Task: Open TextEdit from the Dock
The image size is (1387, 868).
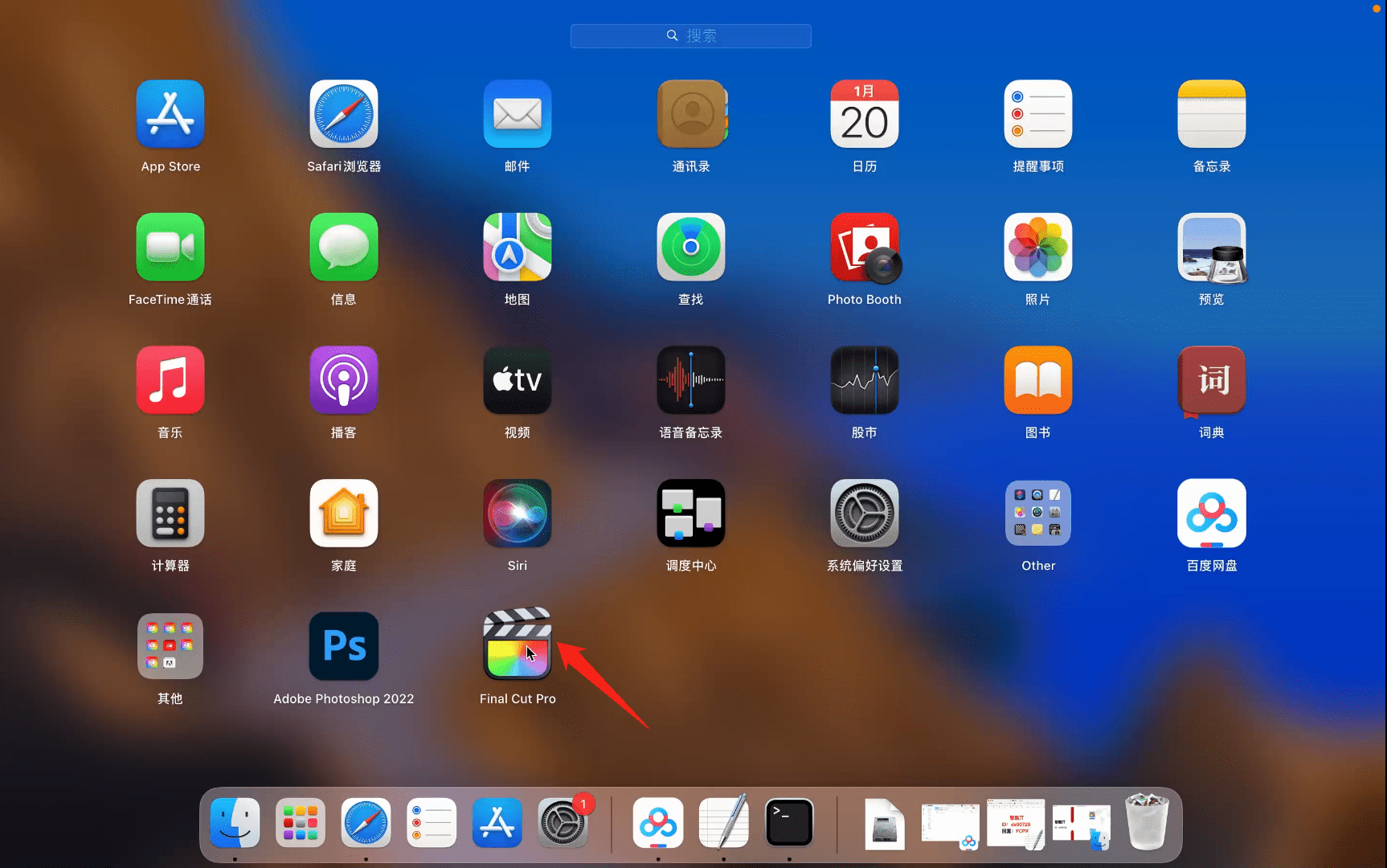Action: [x=724, y=821]
